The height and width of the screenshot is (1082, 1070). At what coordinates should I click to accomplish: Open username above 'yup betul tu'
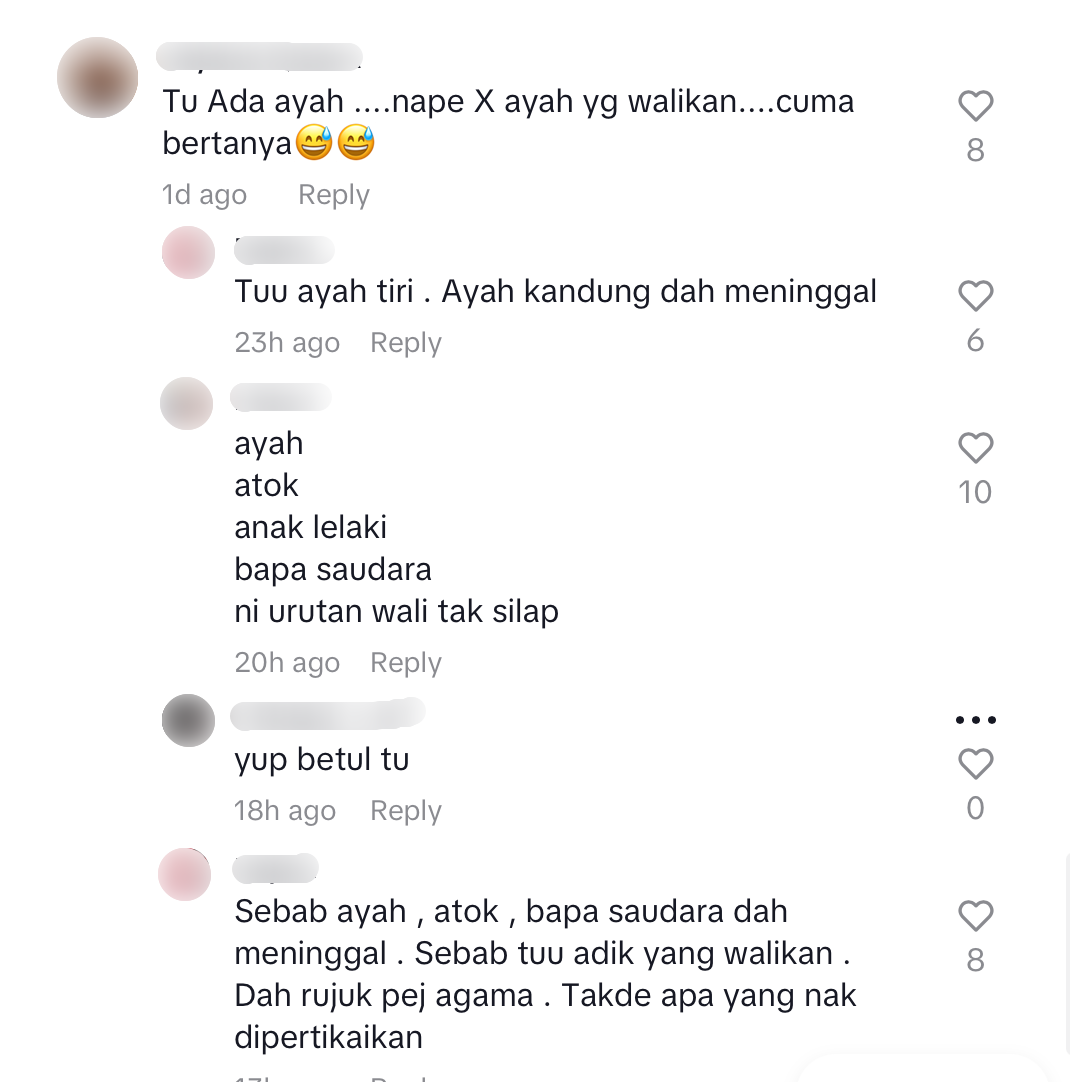328,714
